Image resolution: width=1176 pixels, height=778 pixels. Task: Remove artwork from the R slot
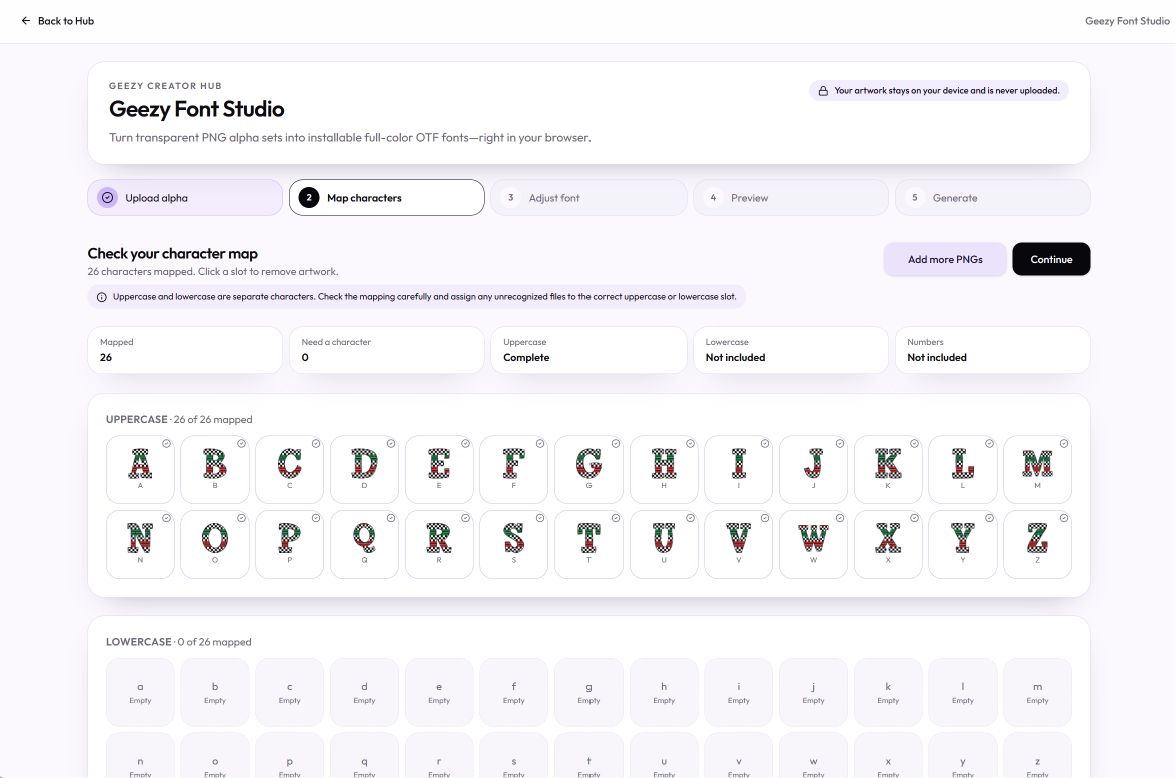pos(440,544)
